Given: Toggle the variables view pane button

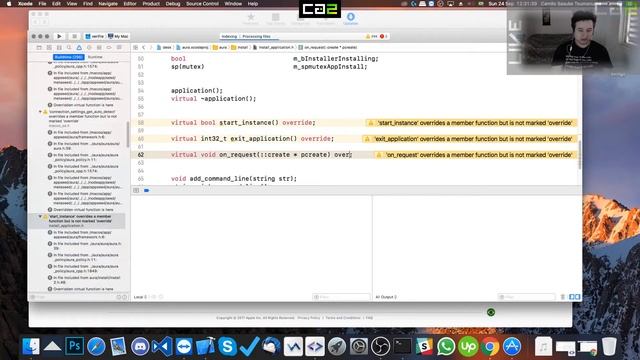Looking at the screenshot, I should (x=572, y=297).
